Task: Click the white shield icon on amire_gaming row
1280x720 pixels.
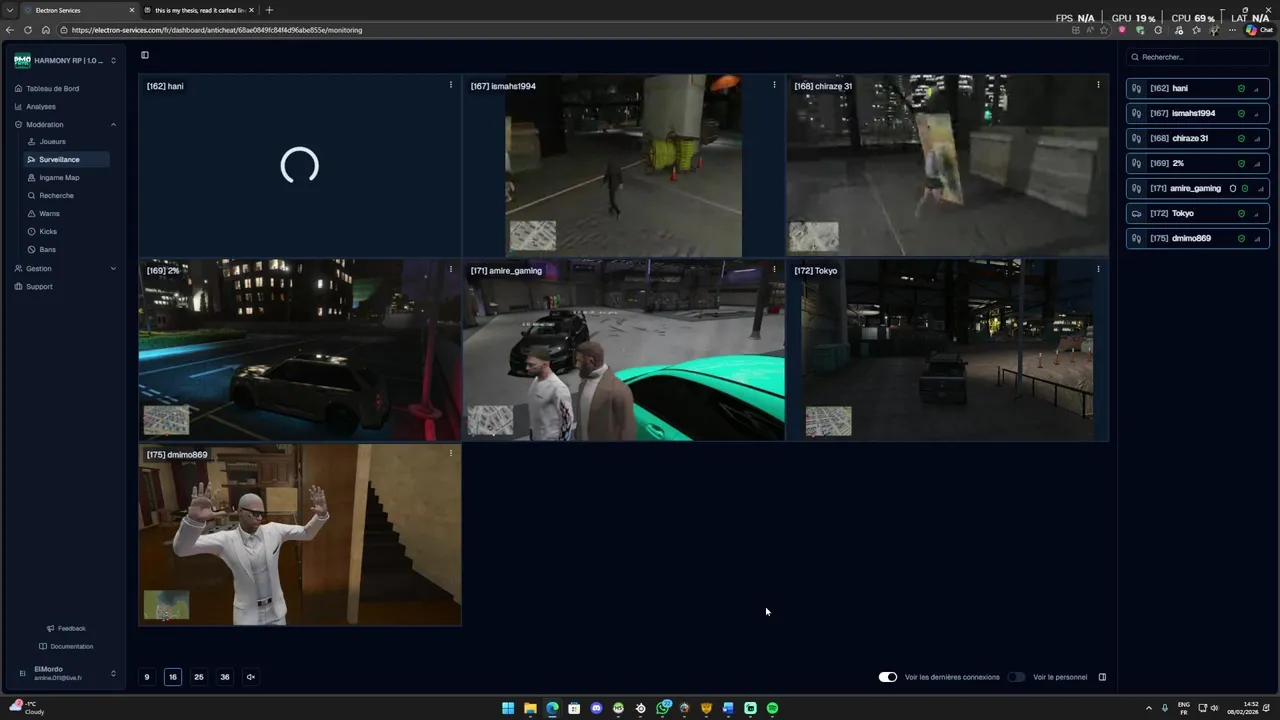Action: pyautogui.click(x=1233, y=188)
